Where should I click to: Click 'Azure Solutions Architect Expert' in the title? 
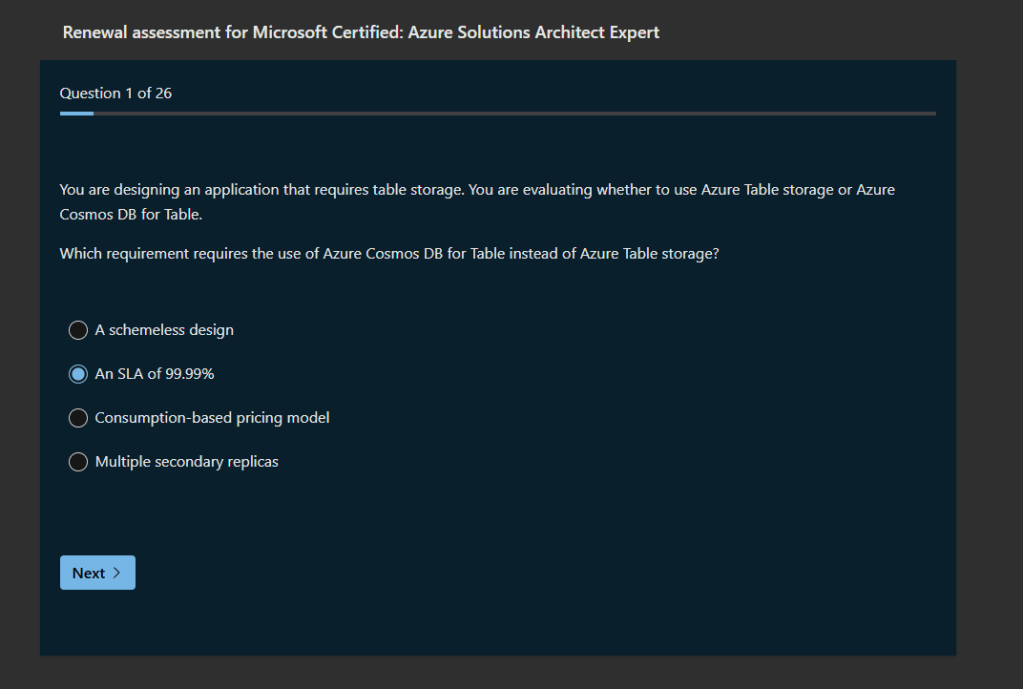point(534,33)
